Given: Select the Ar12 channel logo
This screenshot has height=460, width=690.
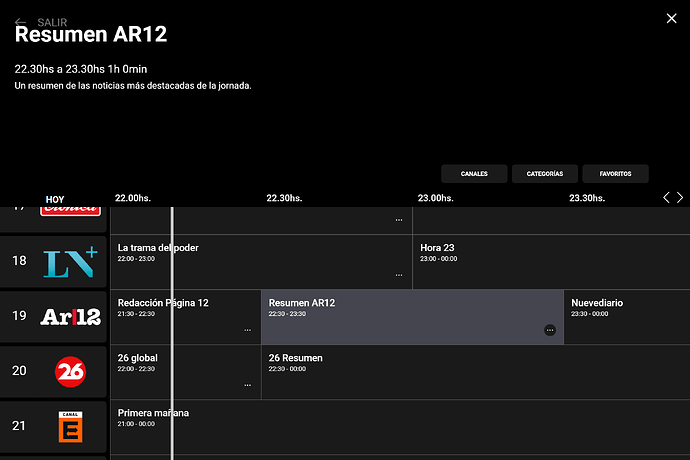Looking at the screenshot, I should click(x=70, y=316).
